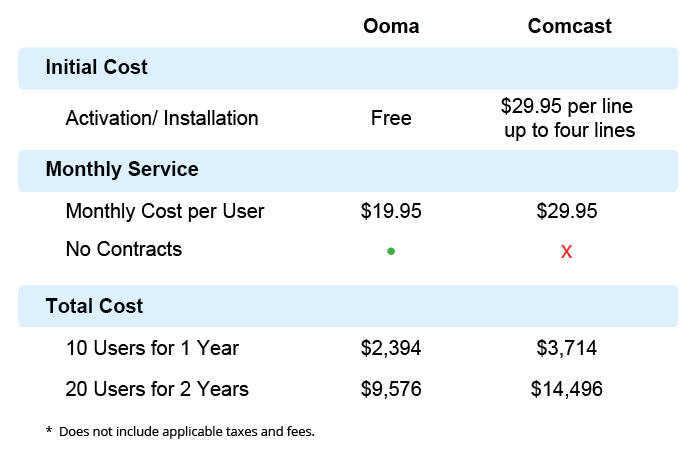The image size is (700, 462).
Task: Select the Monthly Cost per User label
Action: [x=165, y=211]
